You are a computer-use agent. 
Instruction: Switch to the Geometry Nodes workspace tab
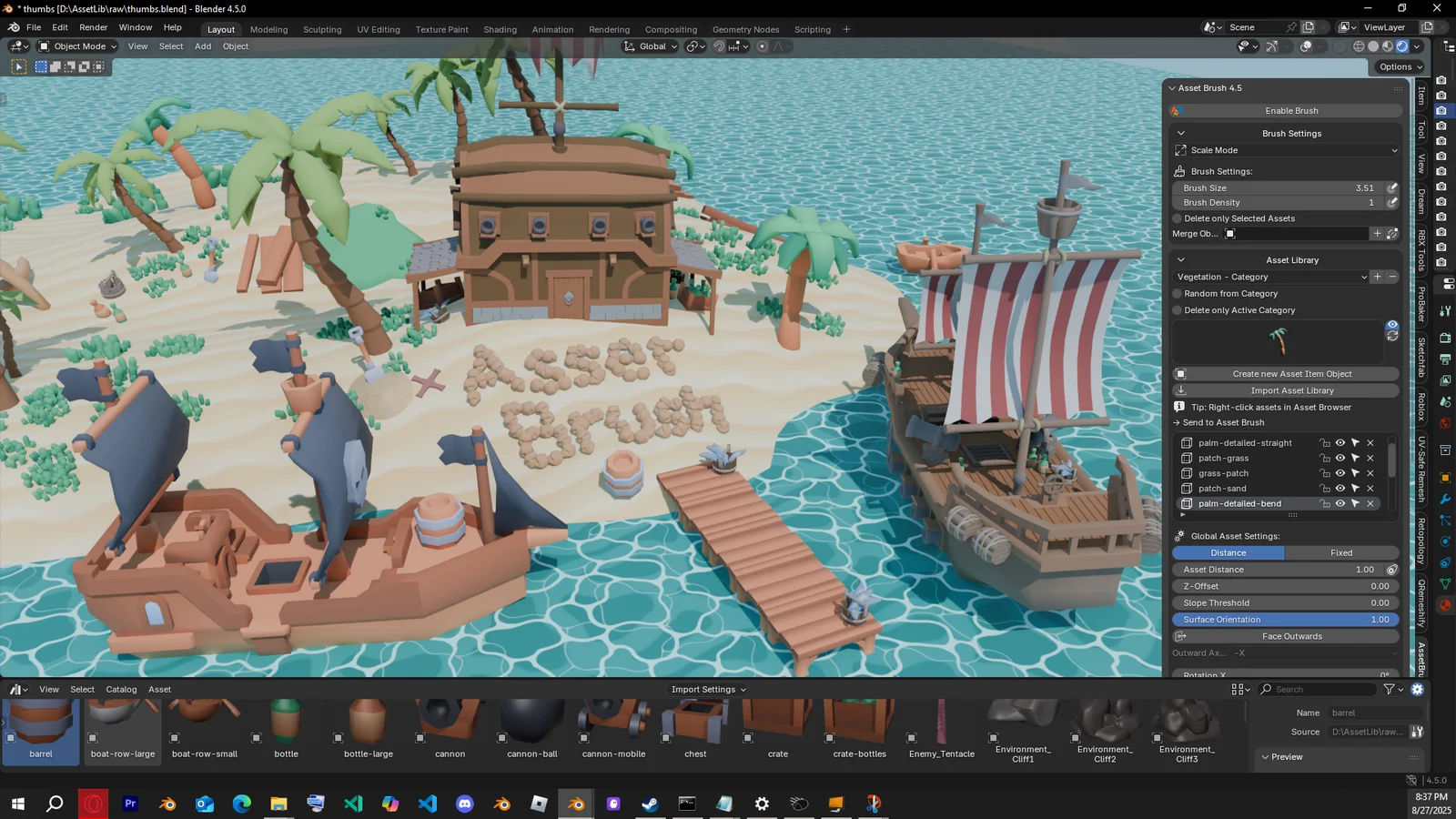tap(745, 29)
